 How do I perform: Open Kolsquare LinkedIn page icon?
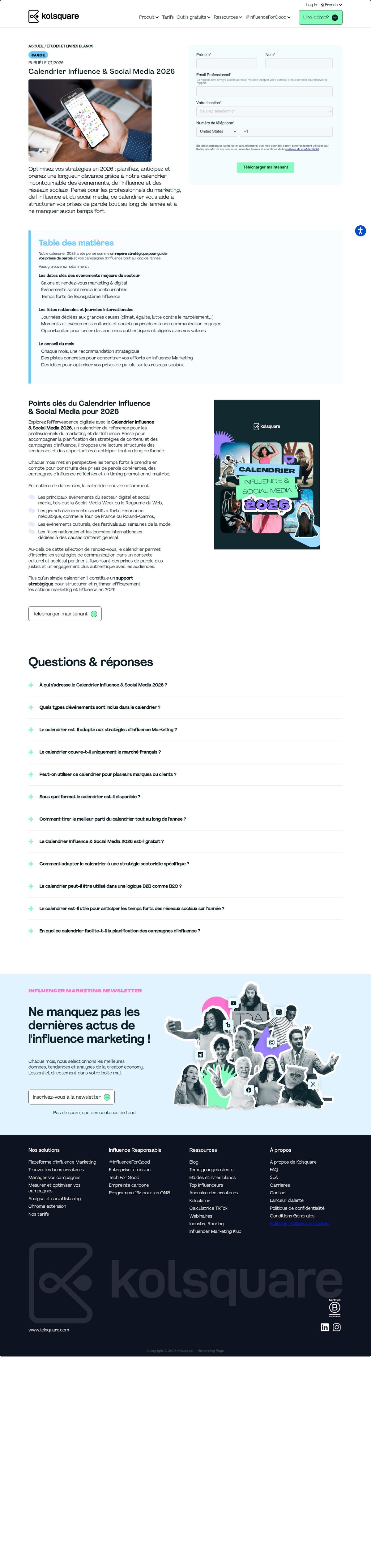point(325,1327)
